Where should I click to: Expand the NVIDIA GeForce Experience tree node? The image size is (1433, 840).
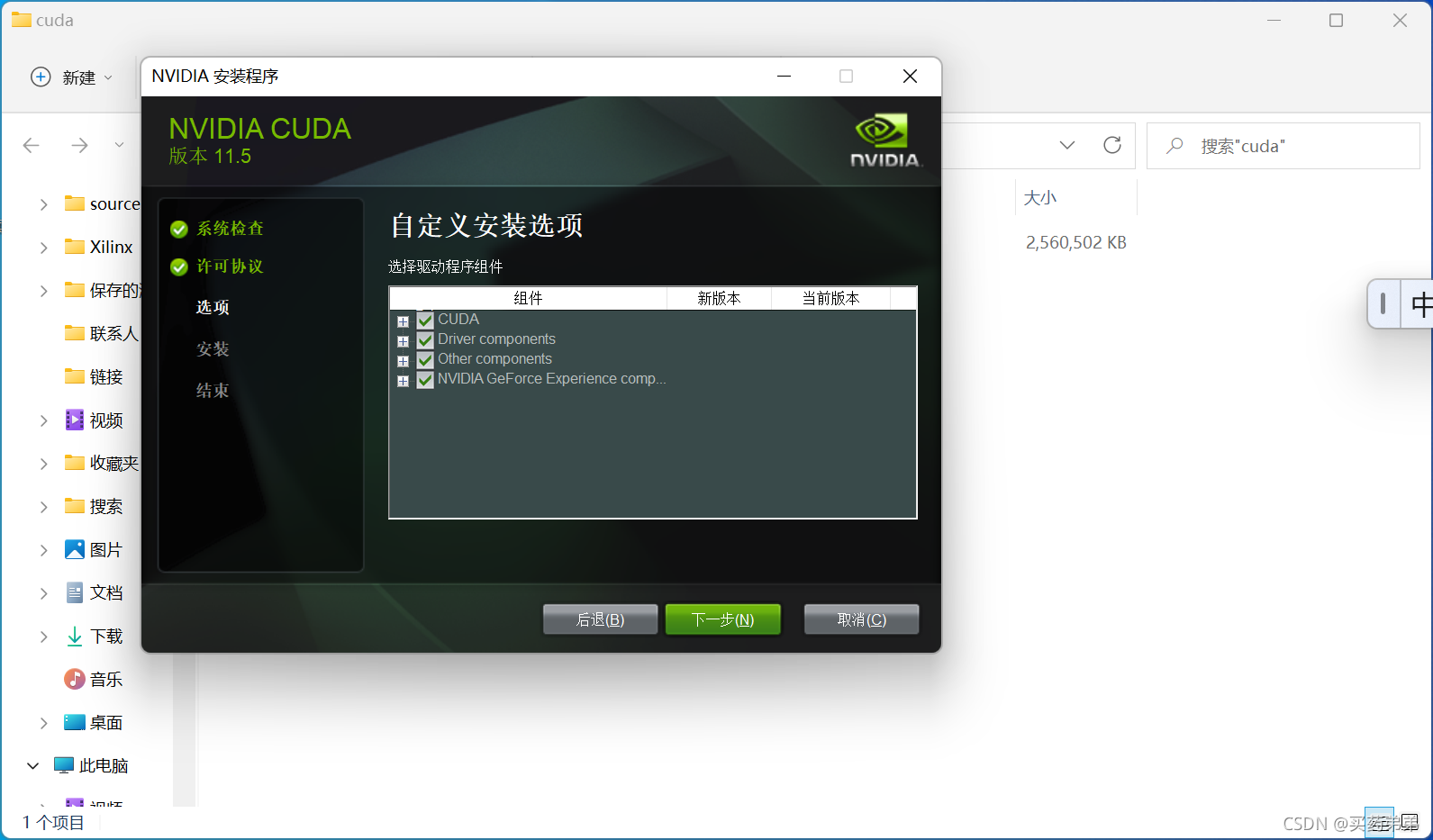[x=403, y=381]
